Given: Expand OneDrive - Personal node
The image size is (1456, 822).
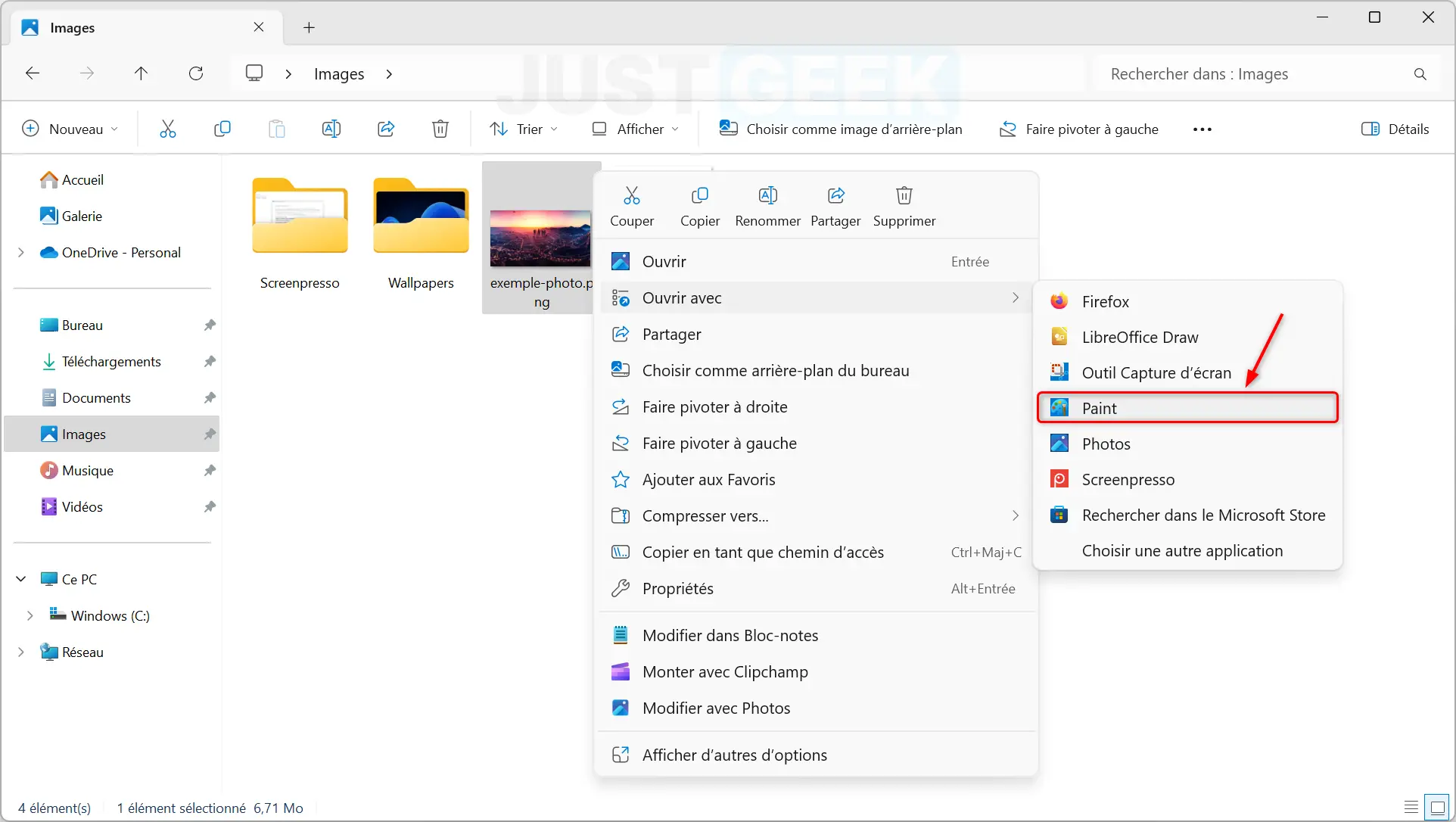Looking at the screenshot, I should pyautogui.click(x=20, y=252).
